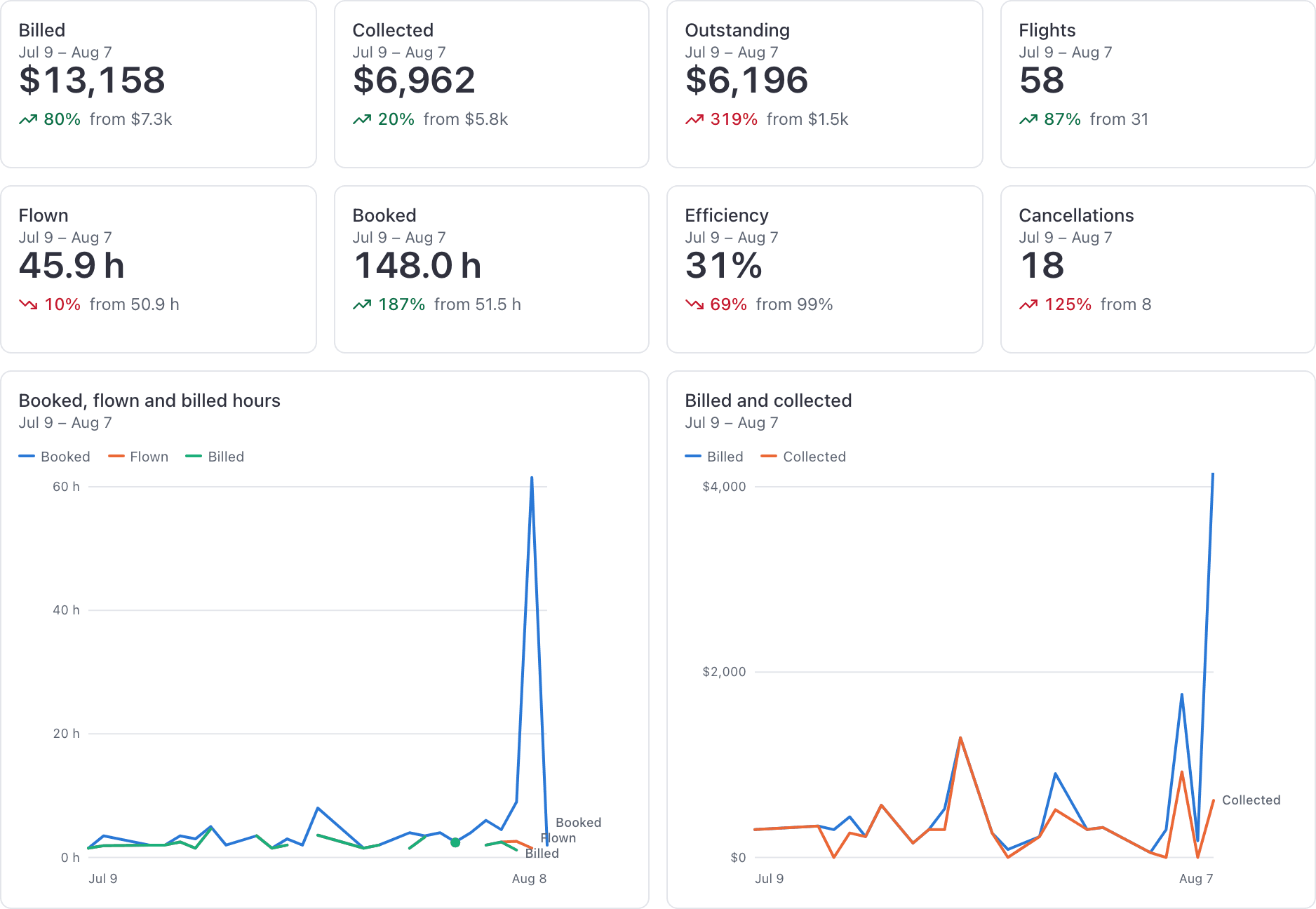Click the 'from $5.8k' comparison text

click(465, 119)
